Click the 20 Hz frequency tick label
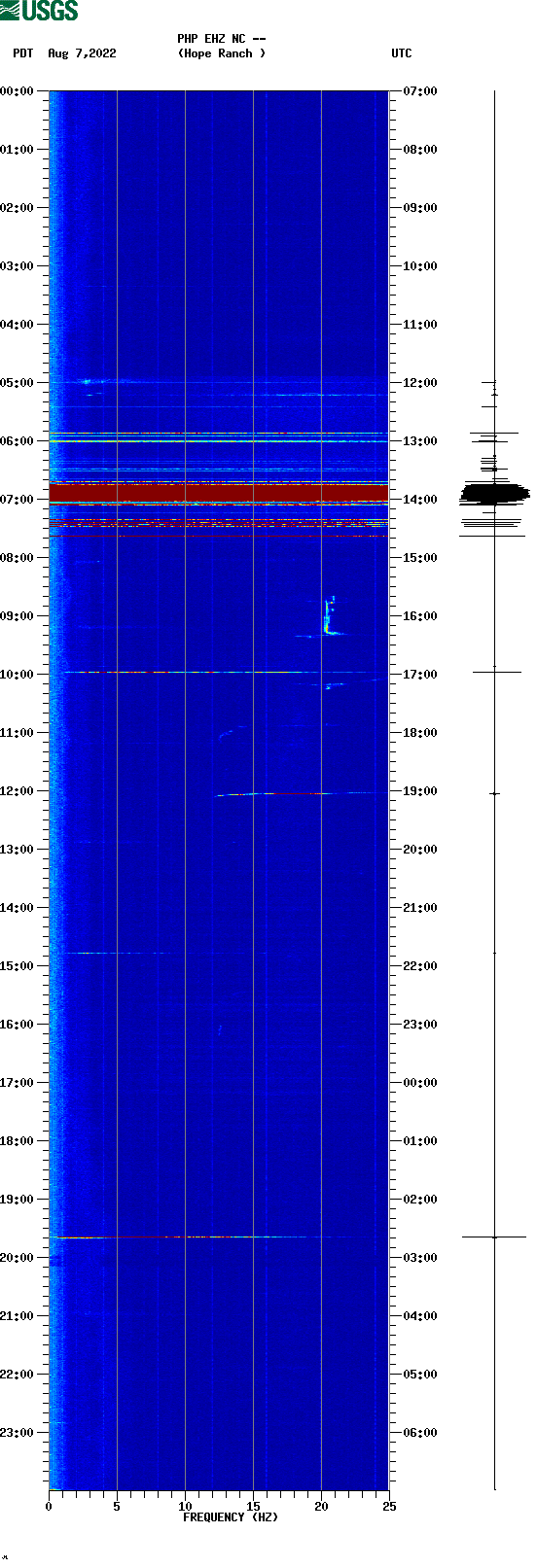The image size is (537, 1568). point(321,1507)
